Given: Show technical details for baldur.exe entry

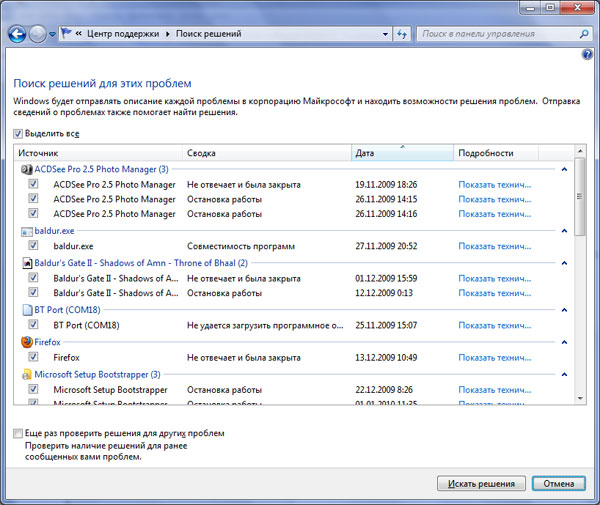Looking at the screenshot, I should (x=494, y=246).
